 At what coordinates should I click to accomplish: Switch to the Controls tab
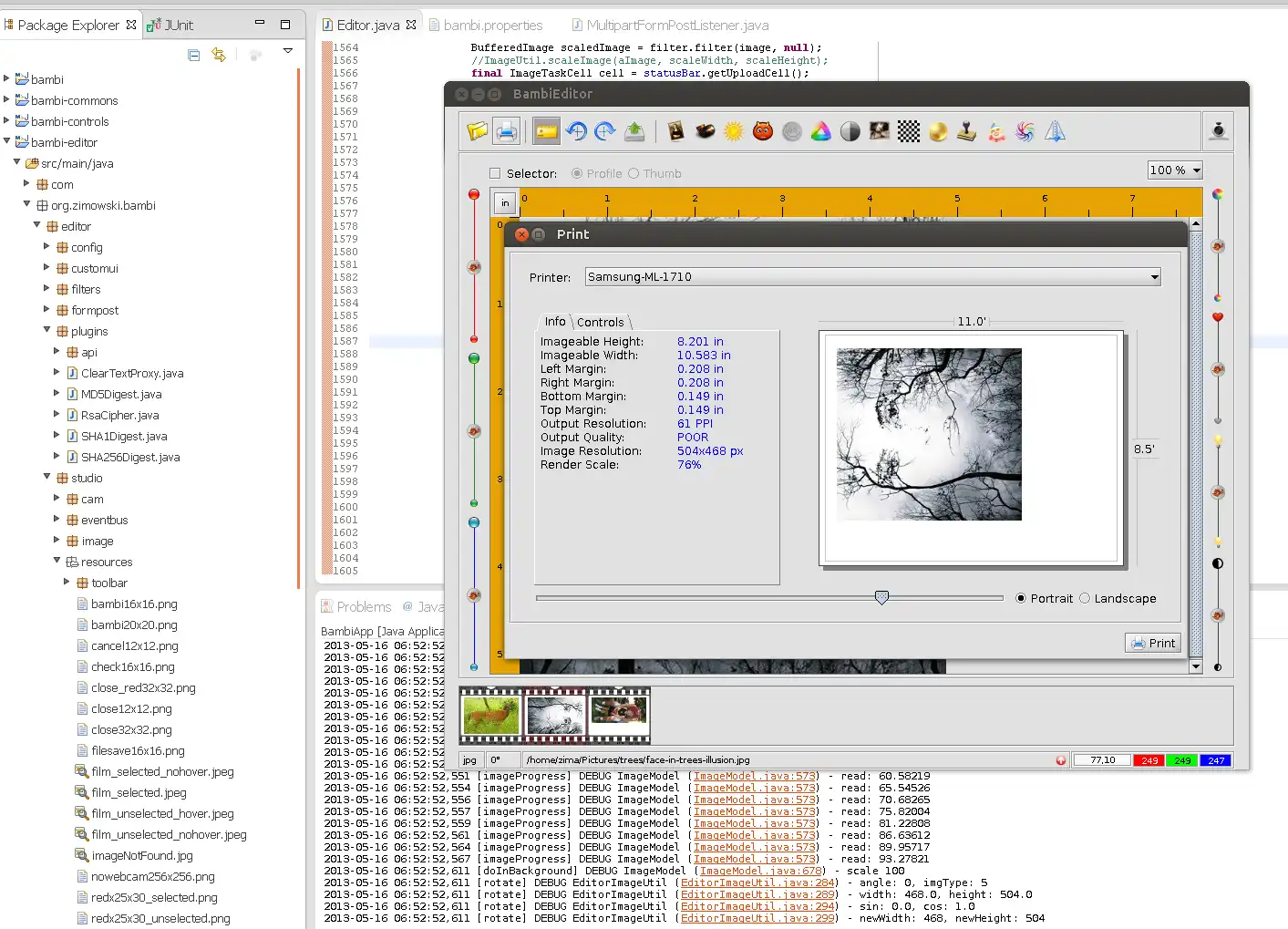(x=601, y=322)
